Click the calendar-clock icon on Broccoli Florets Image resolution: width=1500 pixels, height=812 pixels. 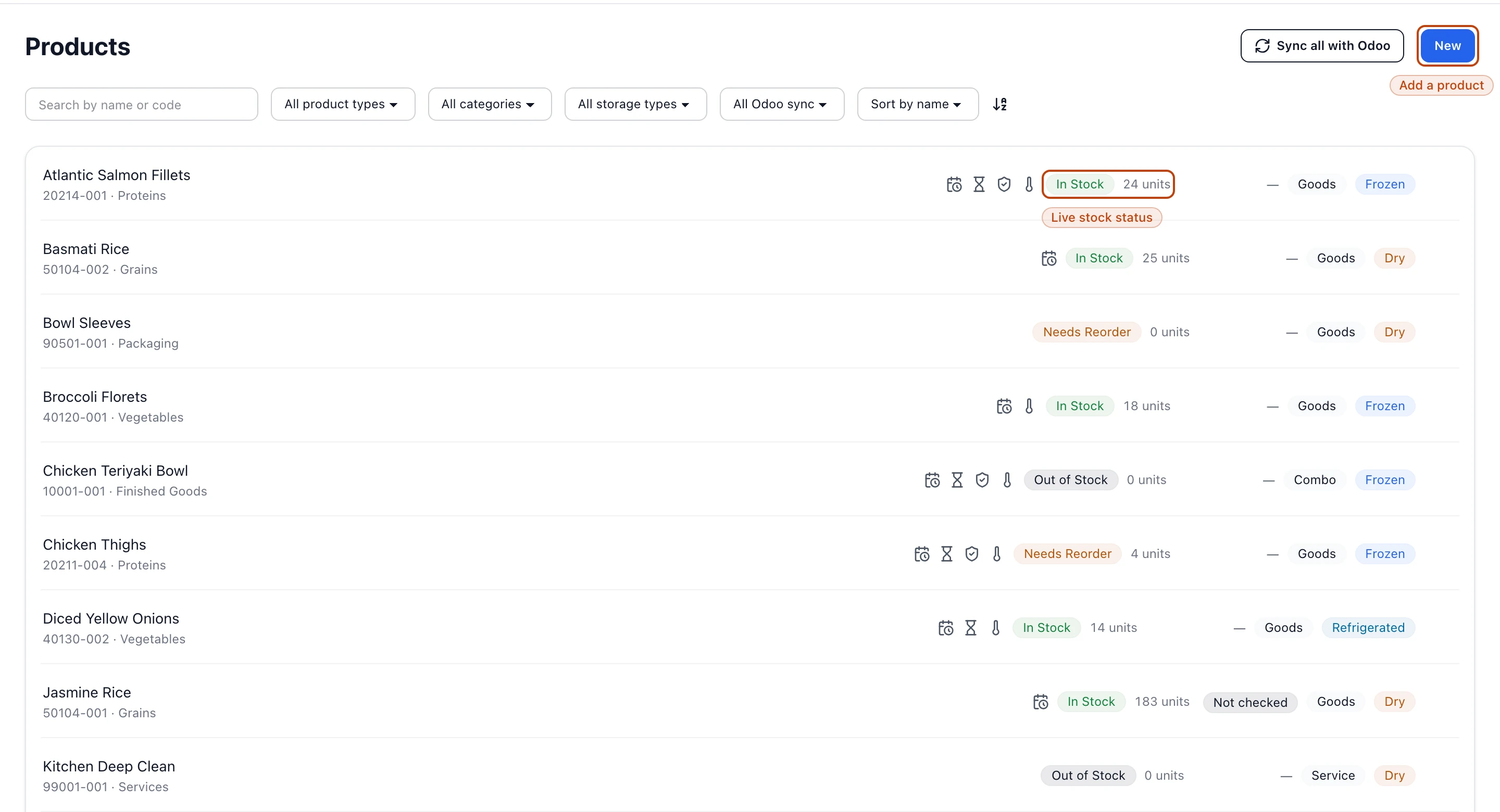[x=1004, y=407]
